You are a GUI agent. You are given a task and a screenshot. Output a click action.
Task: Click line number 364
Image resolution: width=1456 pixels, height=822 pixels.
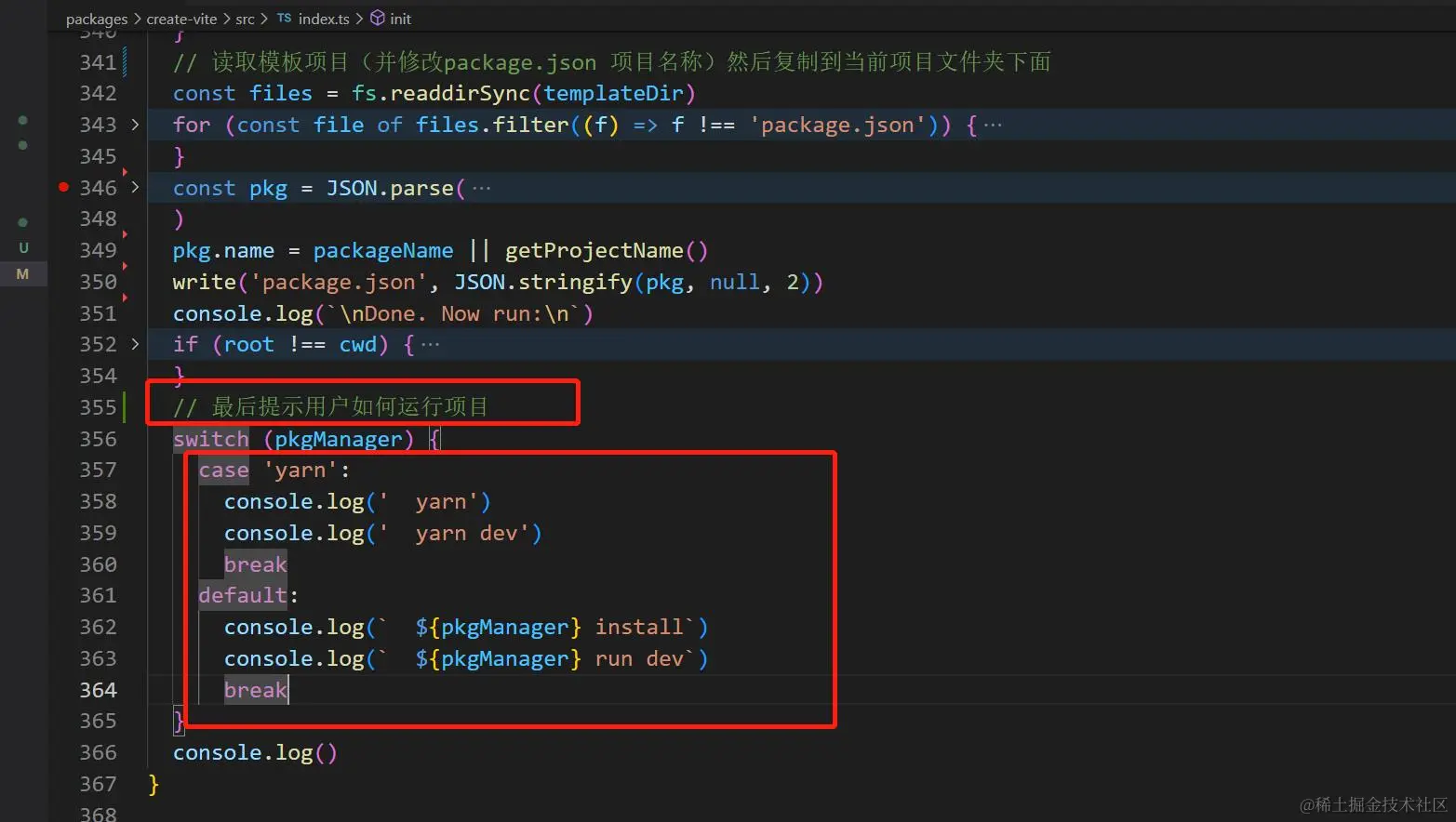(x=98, y=690)
